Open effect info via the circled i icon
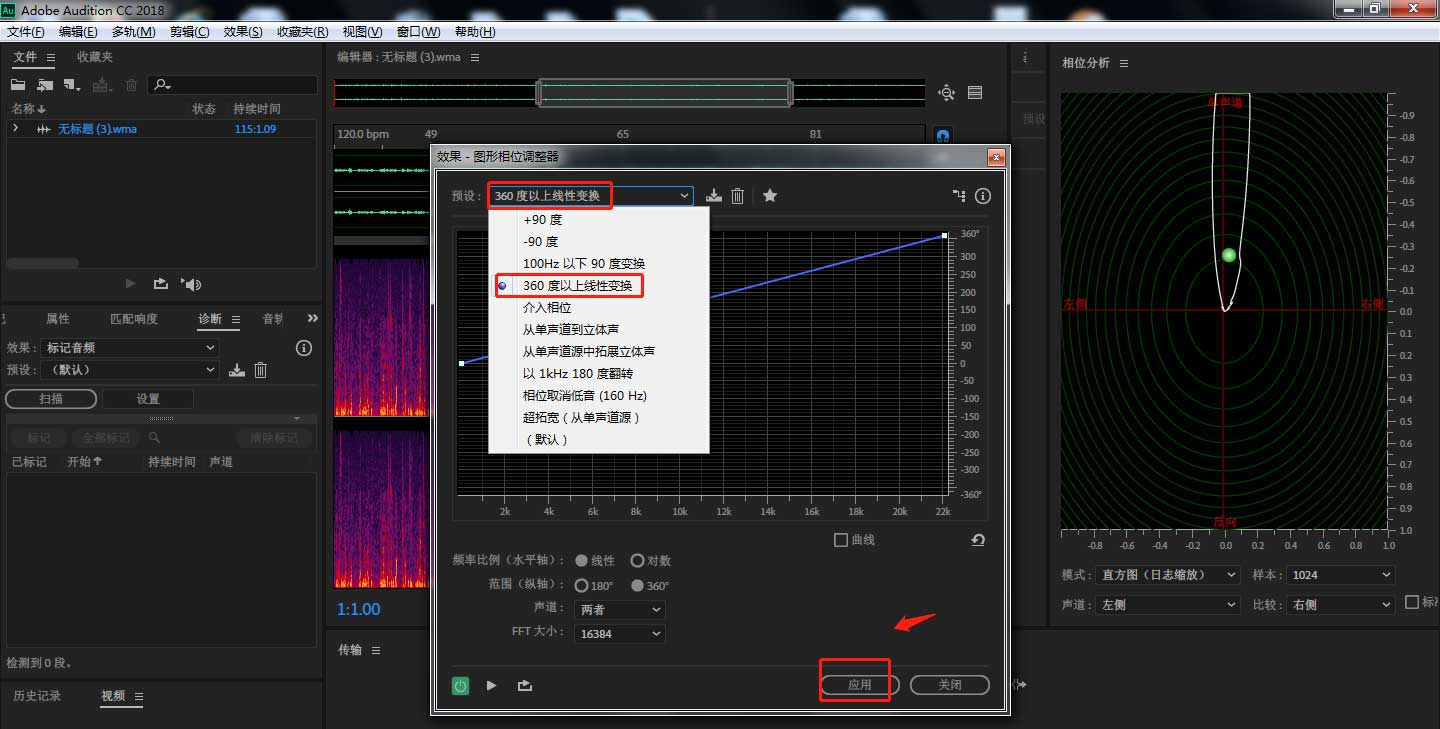 [982, 196]
